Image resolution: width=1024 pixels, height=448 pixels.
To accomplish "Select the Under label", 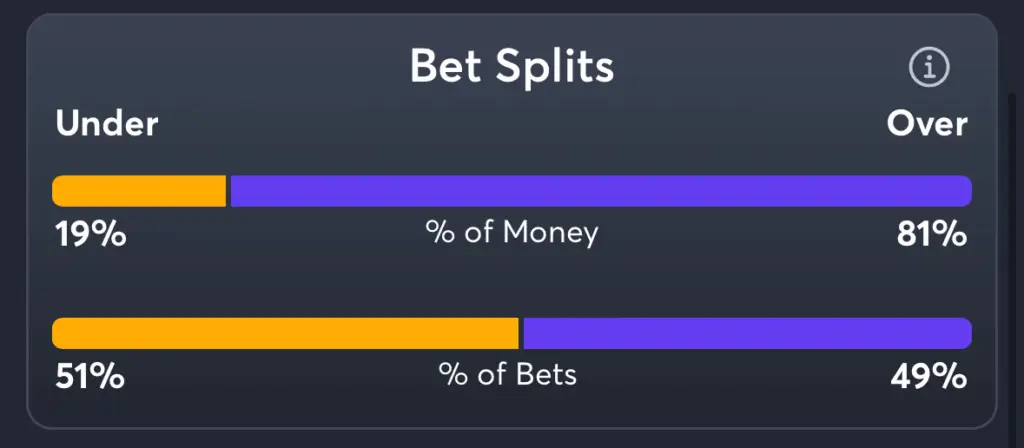I will (106, 124).
